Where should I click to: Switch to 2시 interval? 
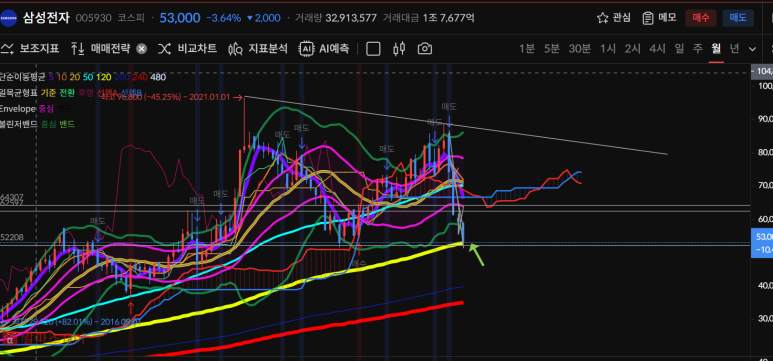click(632, 48)
